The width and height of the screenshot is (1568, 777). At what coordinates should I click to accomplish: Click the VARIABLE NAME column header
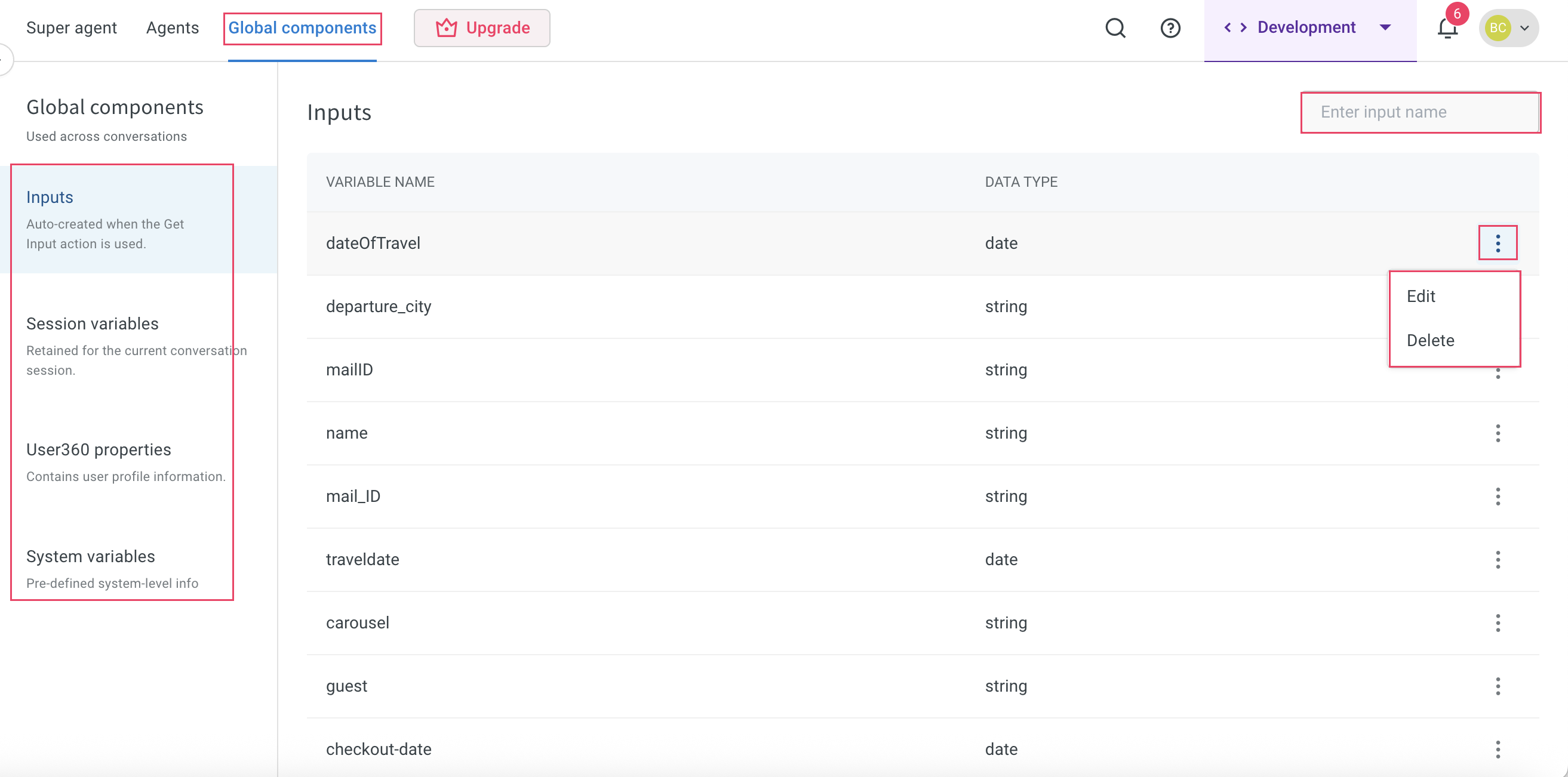point(380,182)
